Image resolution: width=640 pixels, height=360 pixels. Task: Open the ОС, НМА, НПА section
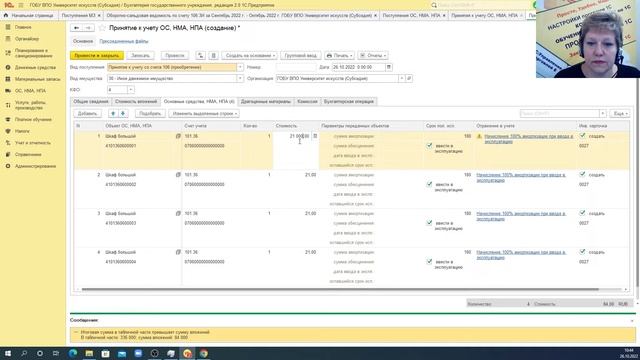pos(30,91)
